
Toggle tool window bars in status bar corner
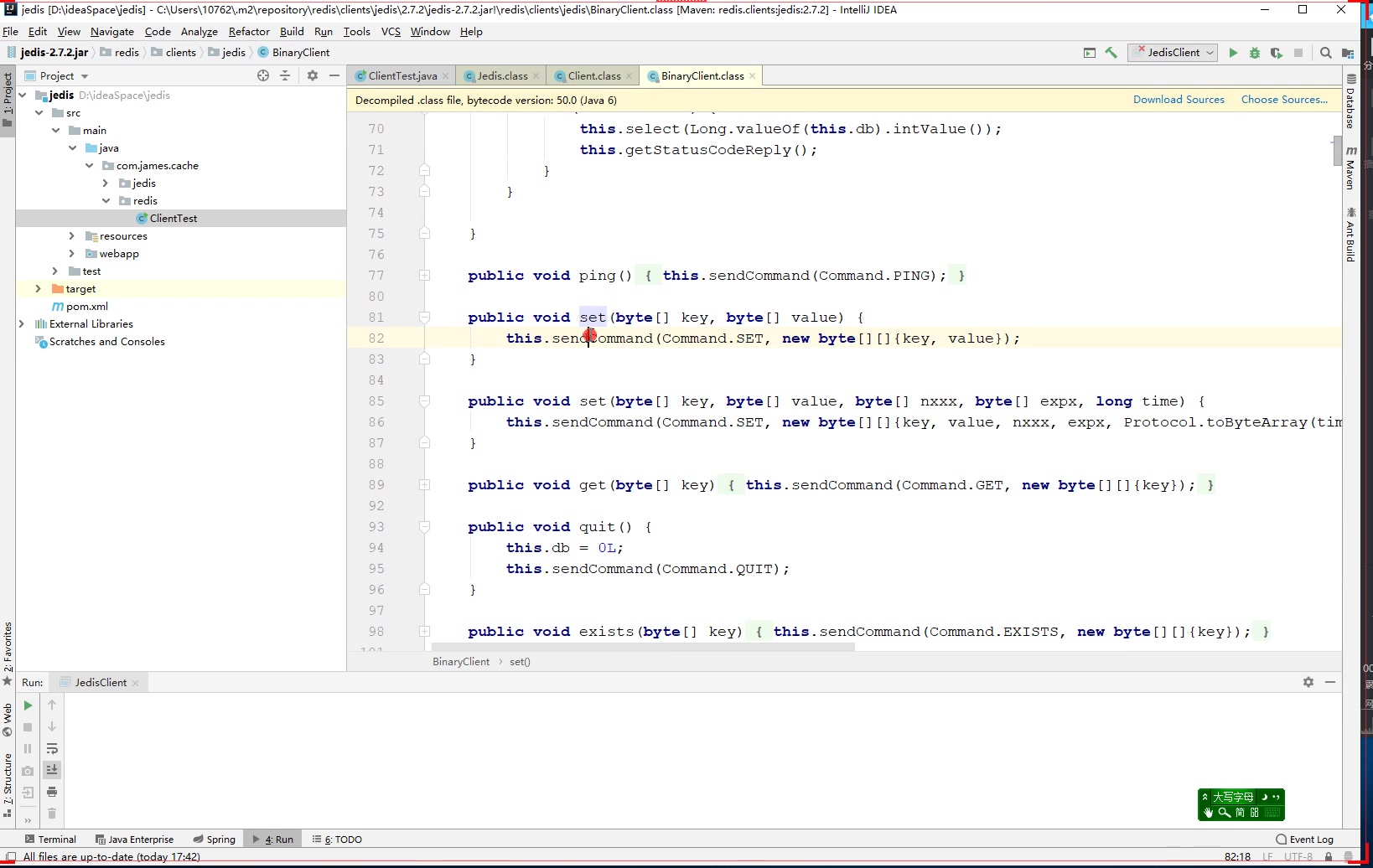tap(11, 857)
